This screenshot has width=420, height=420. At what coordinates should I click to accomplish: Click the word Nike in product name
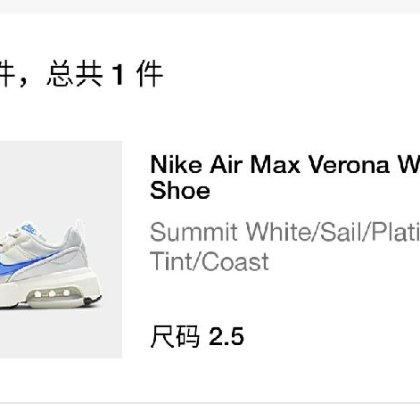[176, 165]
